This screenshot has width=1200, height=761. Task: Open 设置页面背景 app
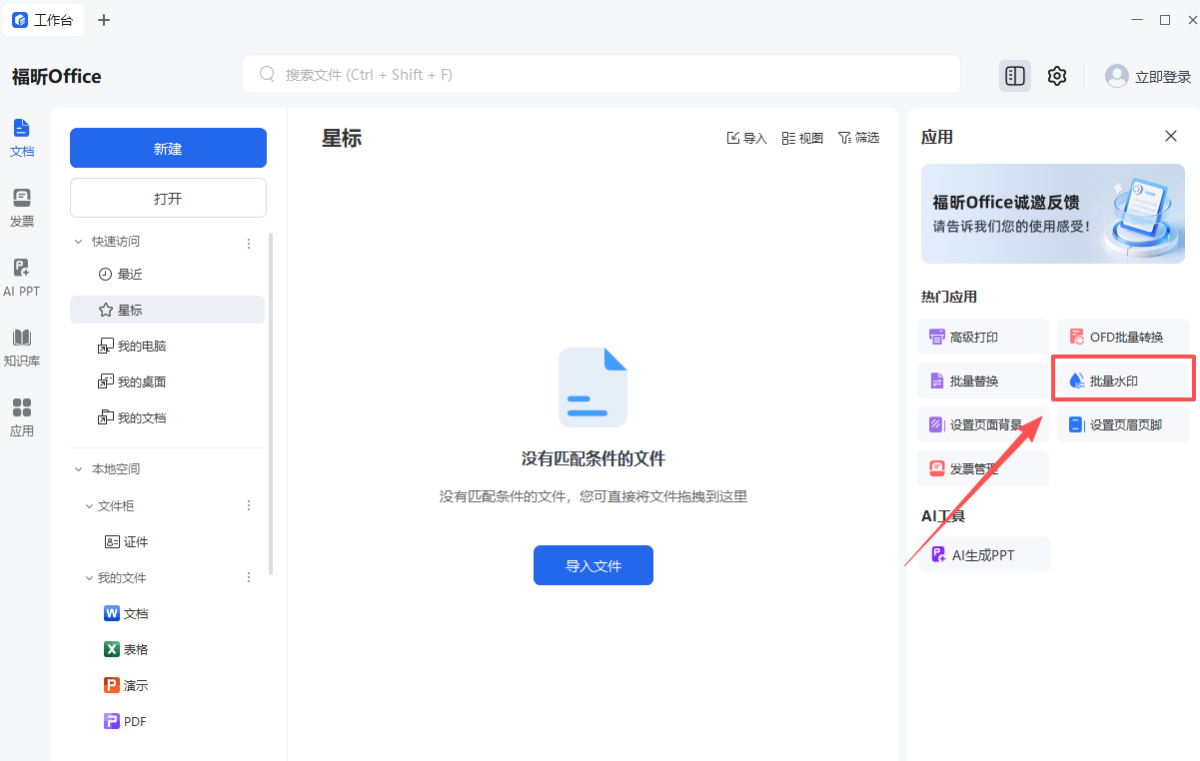(983, 425)
